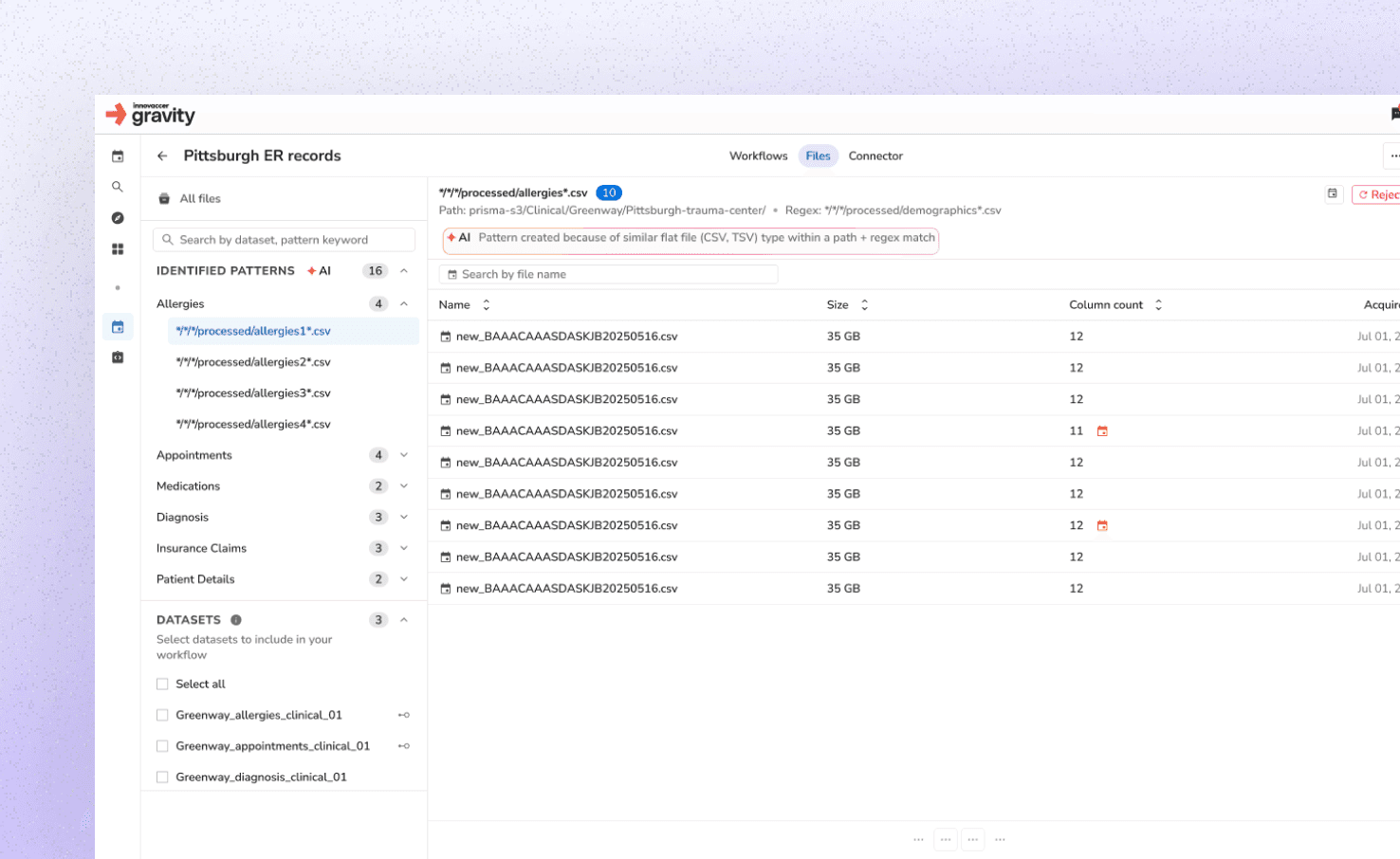This screenshot has width=1400, height=859.
Task: Check Greenway_appointments_clinical_01 dataset
Action: click(x=162, y=746)
